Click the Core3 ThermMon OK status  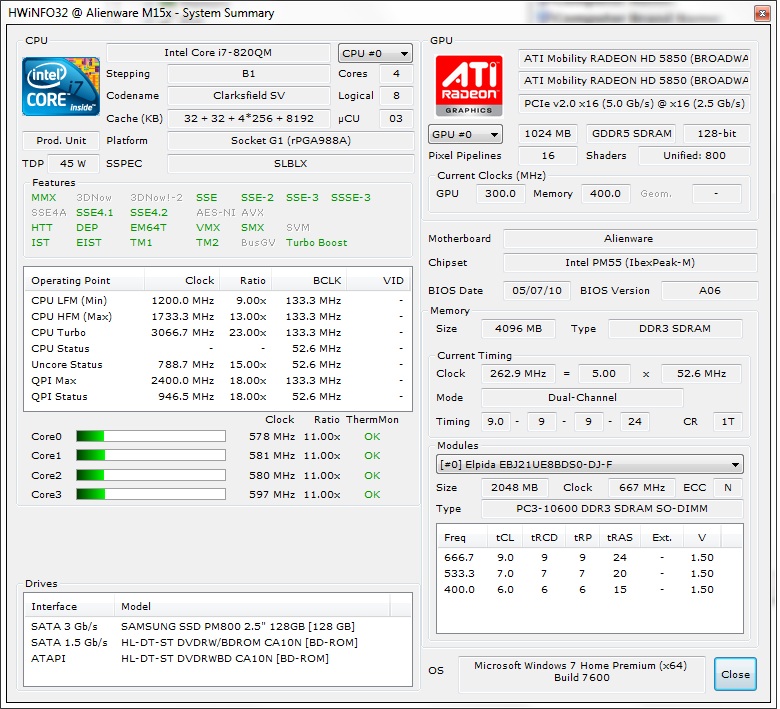point(372,495)
